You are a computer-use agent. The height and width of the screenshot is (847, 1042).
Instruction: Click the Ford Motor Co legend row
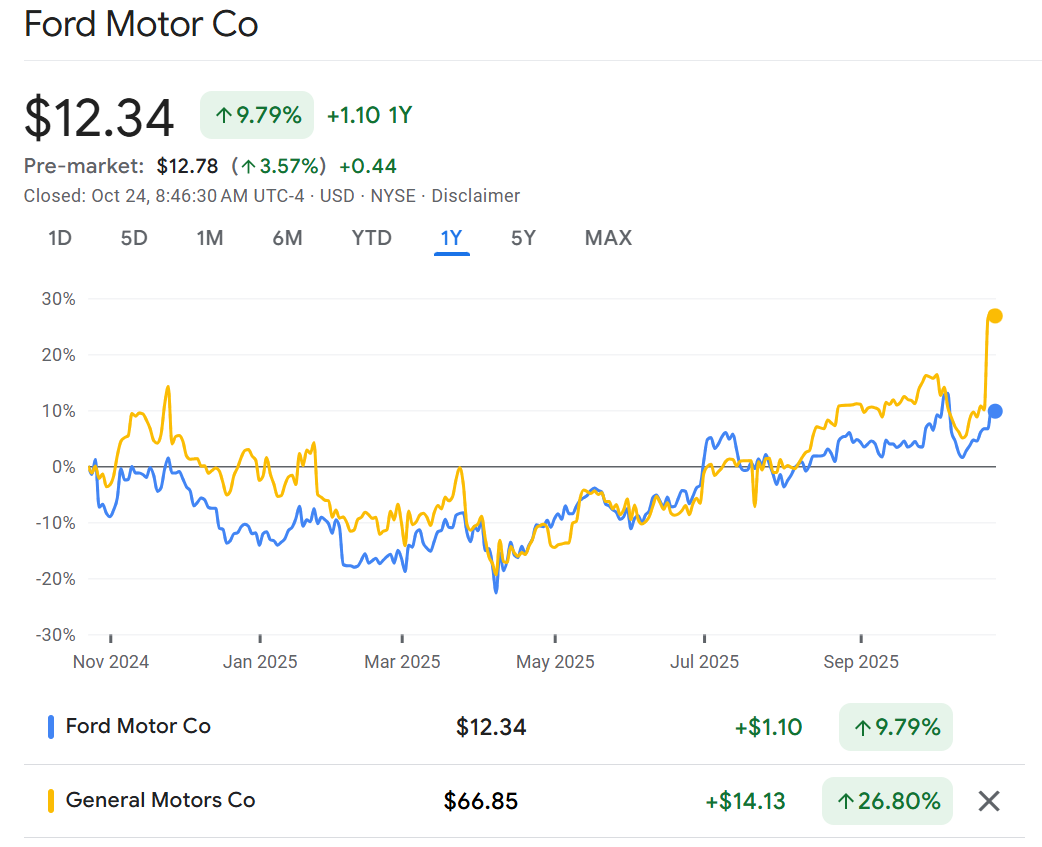138,727
